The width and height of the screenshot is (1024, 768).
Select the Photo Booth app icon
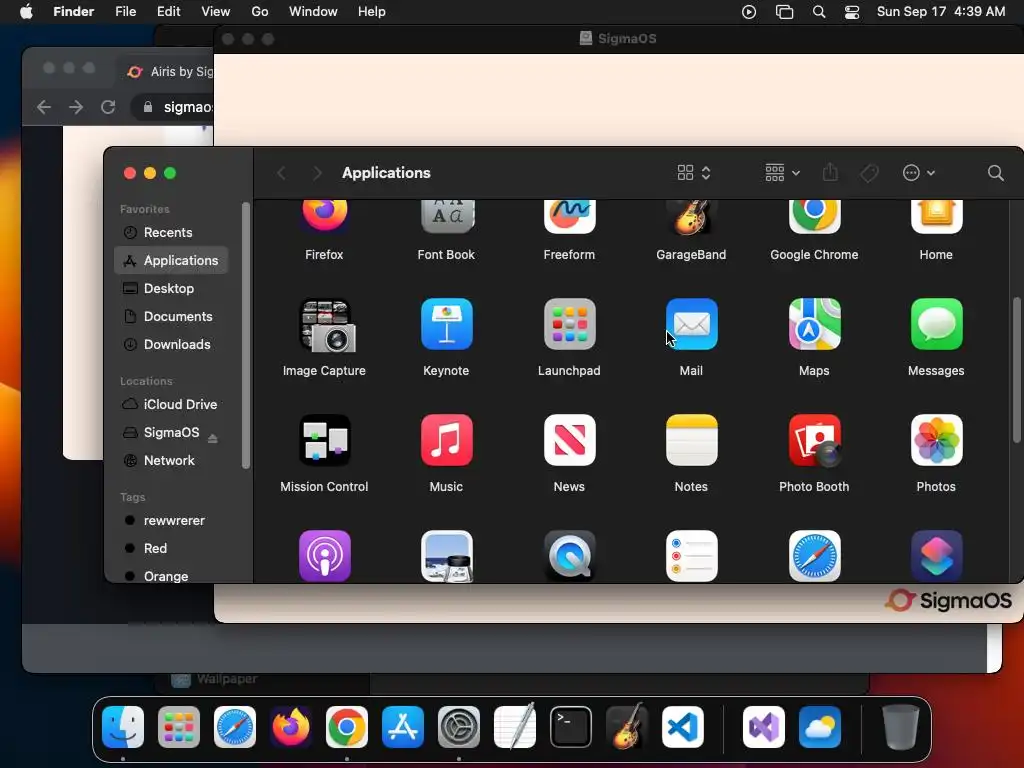[814, 440]
